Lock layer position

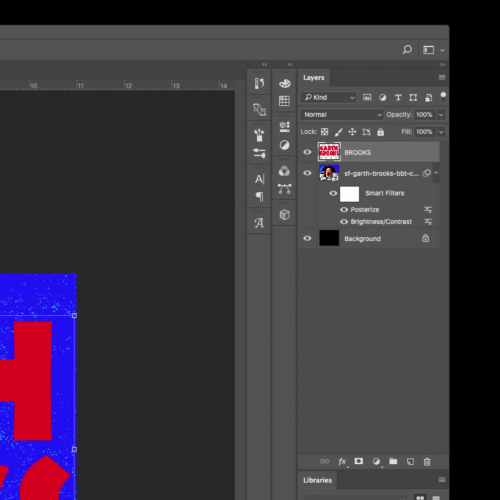(352, 132)
